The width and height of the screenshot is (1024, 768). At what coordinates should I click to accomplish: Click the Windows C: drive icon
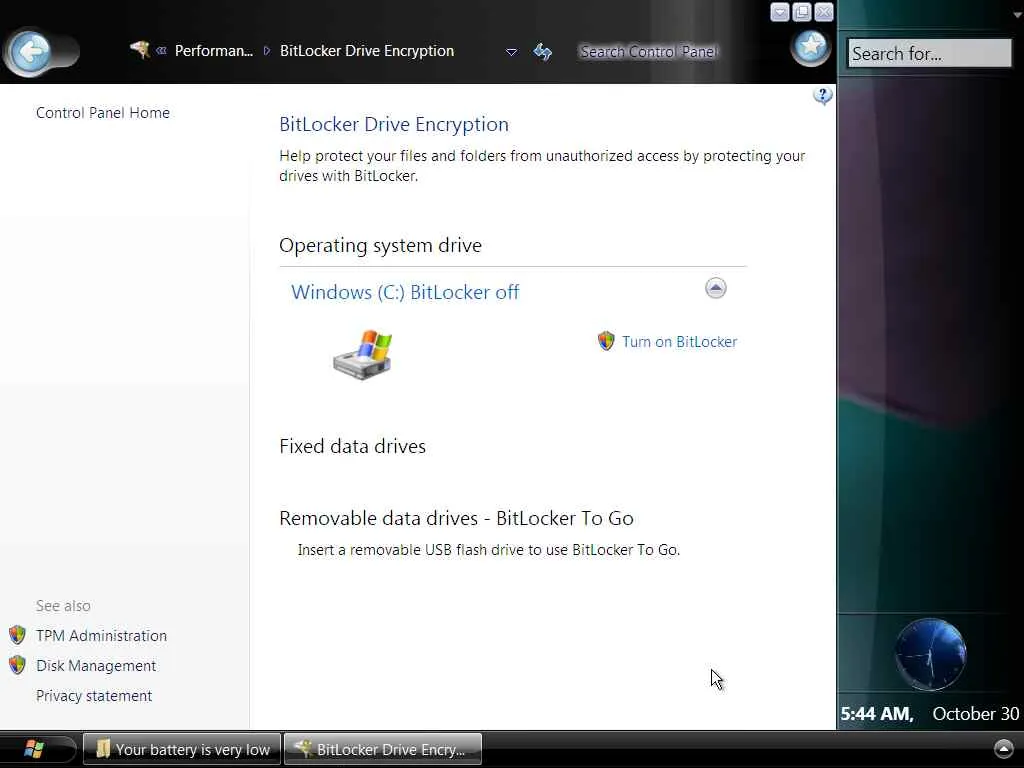pyautogui.click(x=362, y=355)
